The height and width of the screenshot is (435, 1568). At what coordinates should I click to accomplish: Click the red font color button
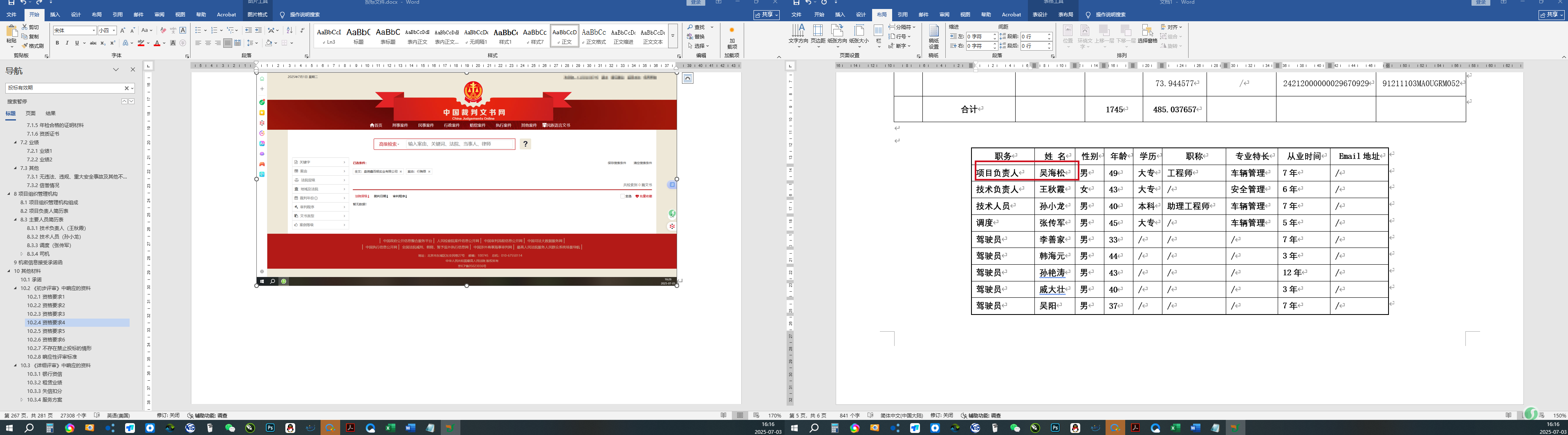point(157,43)
